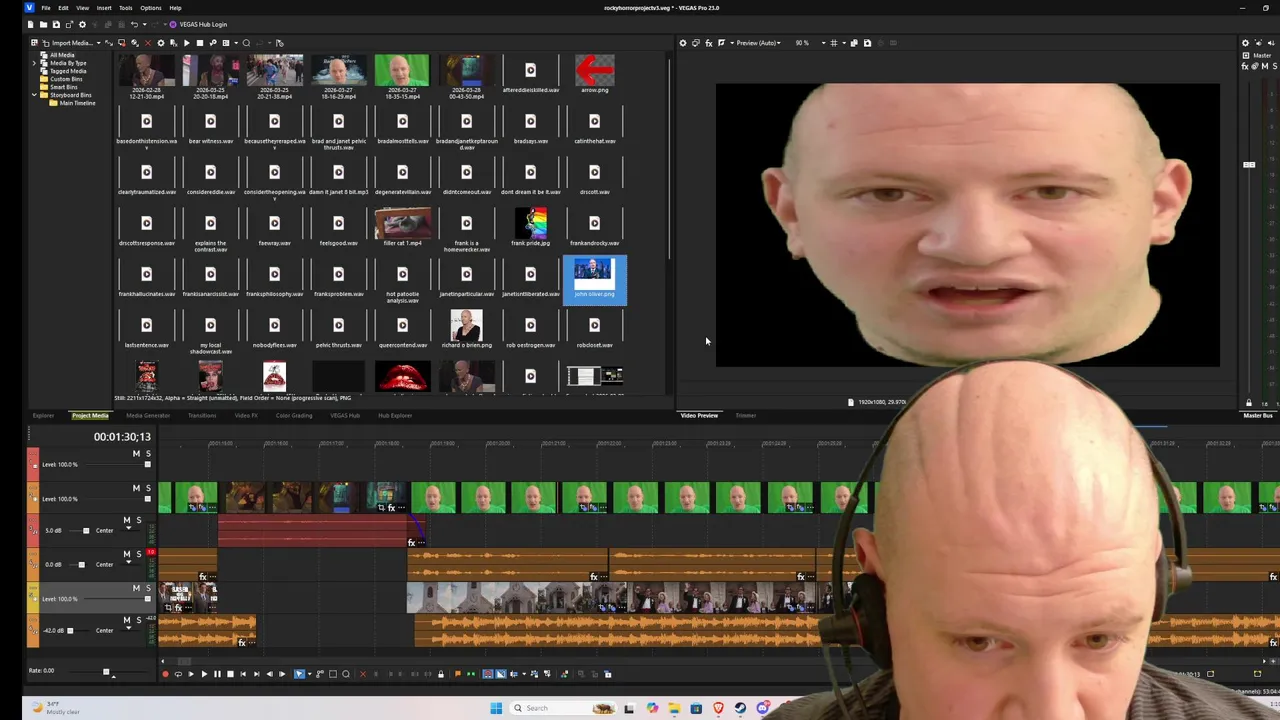The height and width of the screenshot is (720, 1280).
Task: Mute the 5.0 dB audio track
Action: click(x=127, y=520)
